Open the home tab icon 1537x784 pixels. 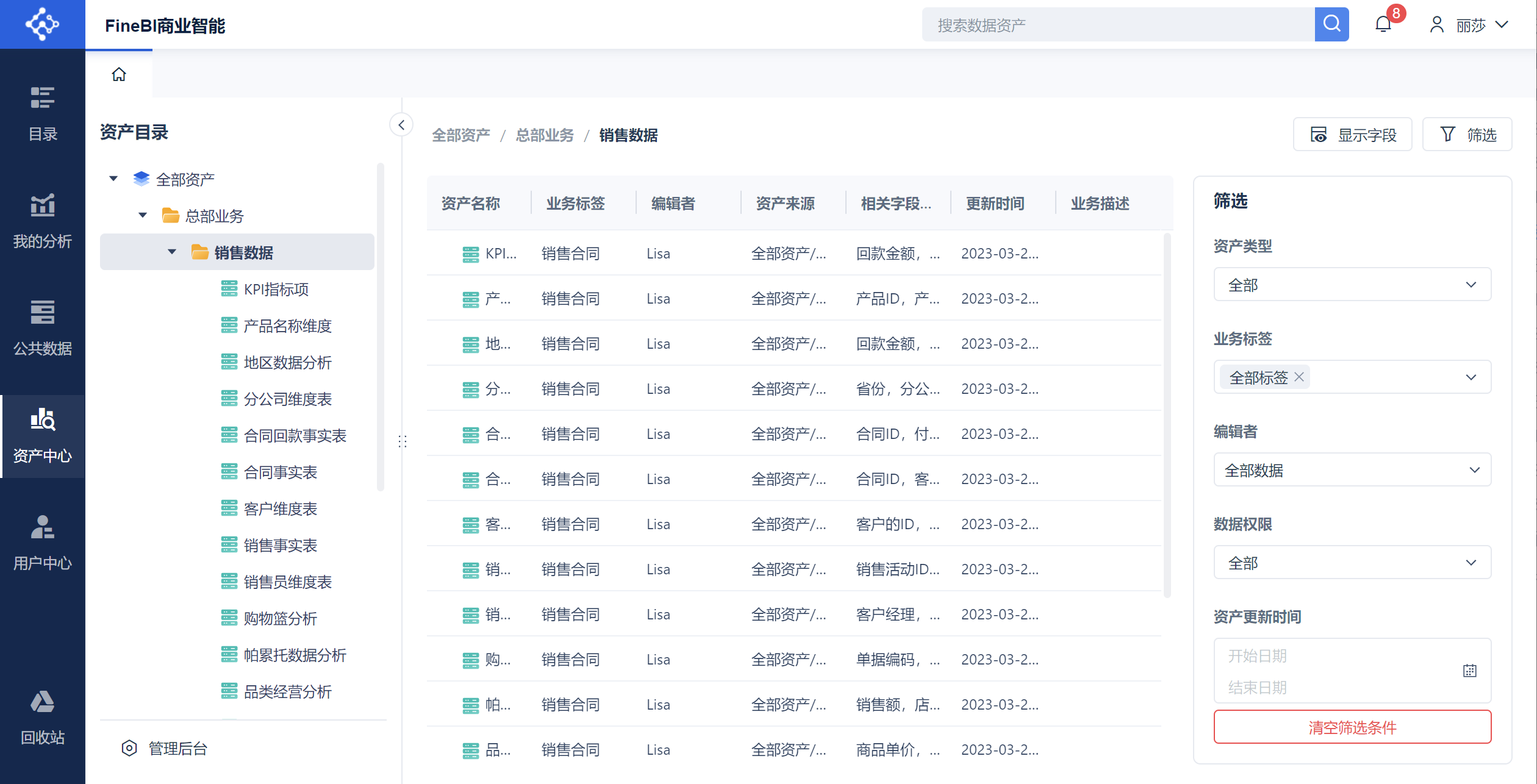(119, 74)
